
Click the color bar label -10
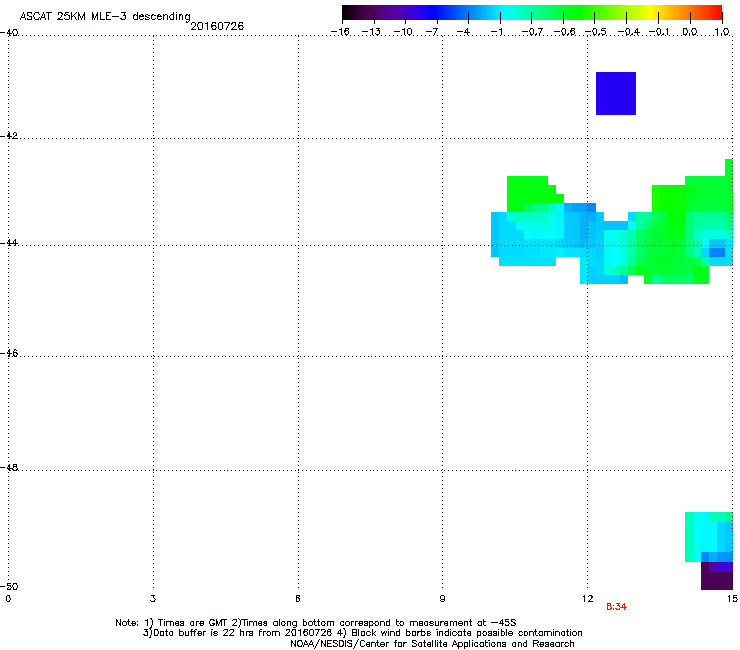click(403, 32)
